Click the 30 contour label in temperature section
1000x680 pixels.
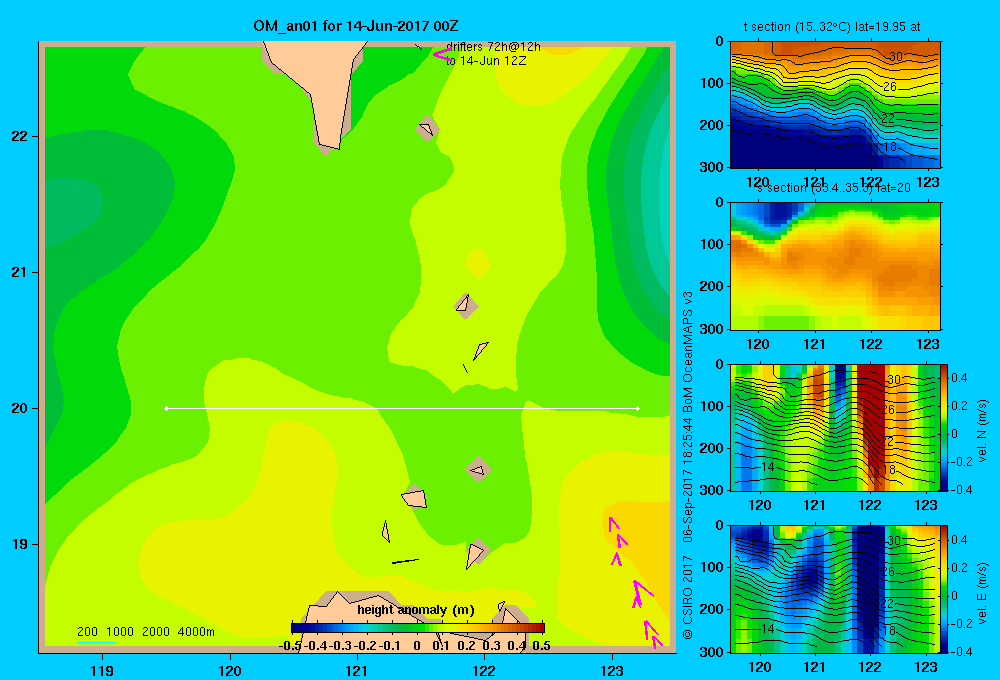(x=896, y=57)
